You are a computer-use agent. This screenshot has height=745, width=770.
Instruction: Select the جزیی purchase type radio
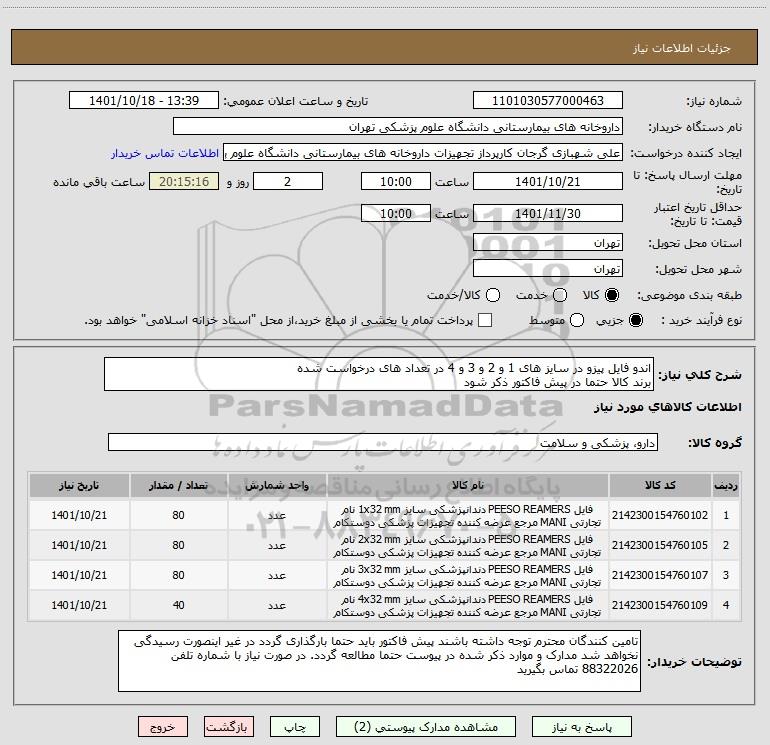pyautogui.click(x=635, y=320)
